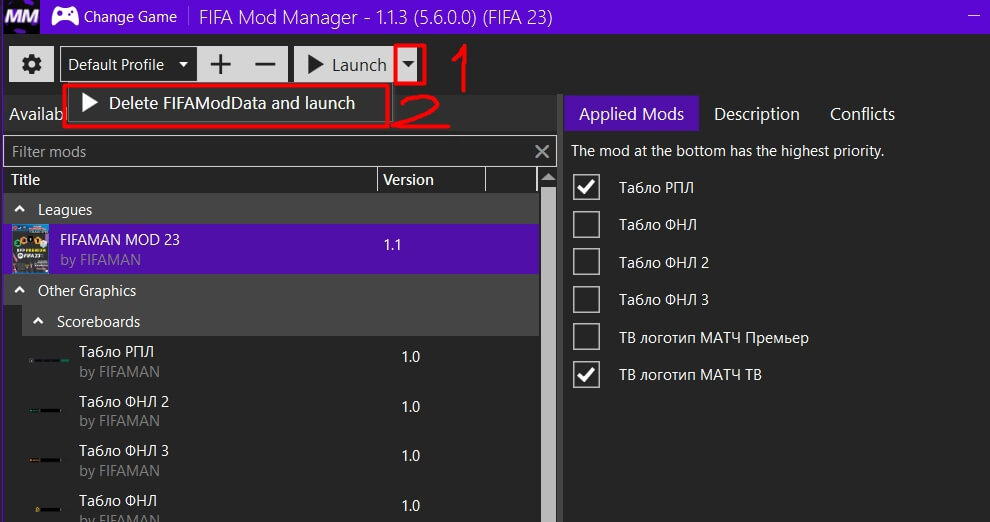Collapse the Scoreboards subgroup

coord(39,321)
